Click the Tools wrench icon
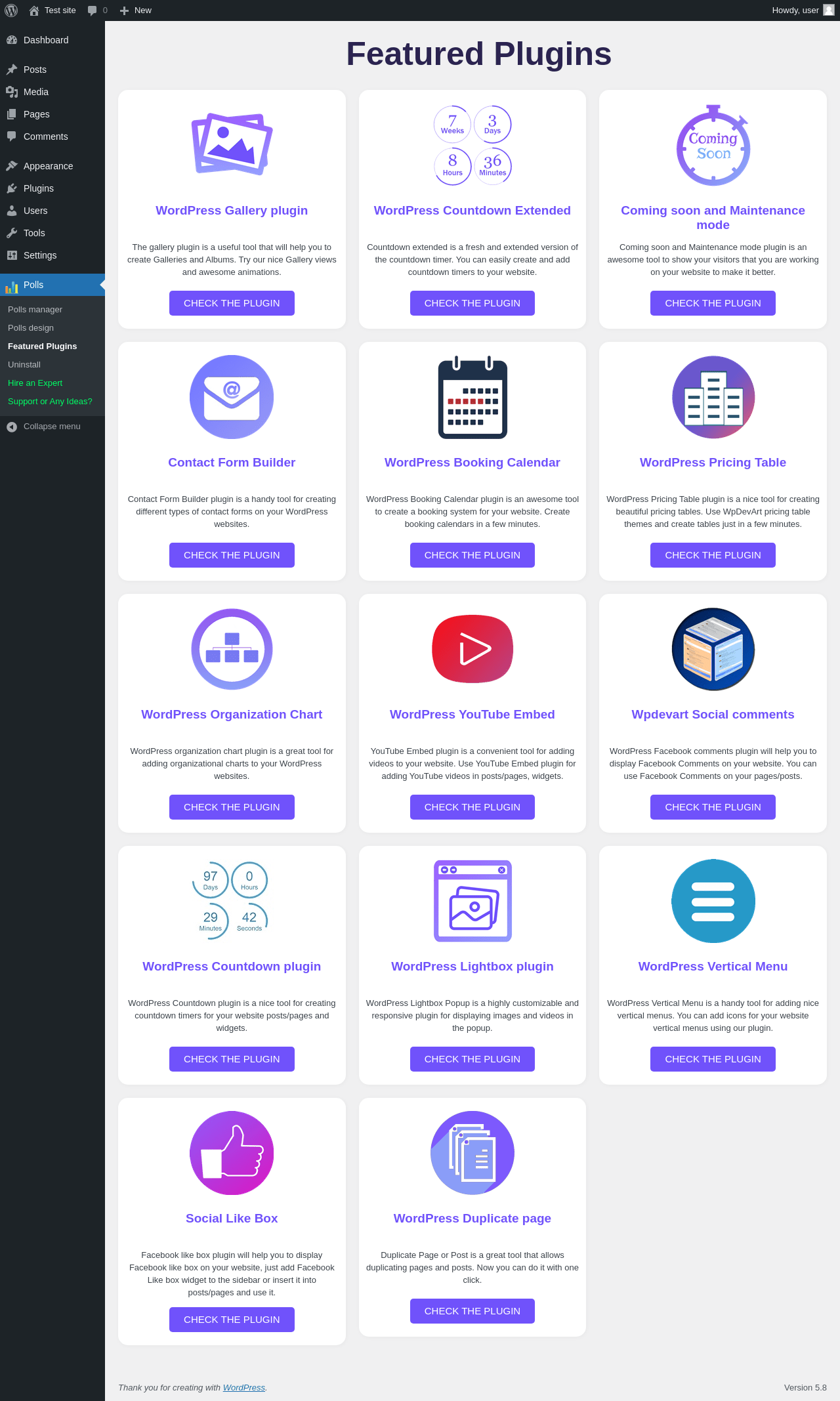 point(12,233)
